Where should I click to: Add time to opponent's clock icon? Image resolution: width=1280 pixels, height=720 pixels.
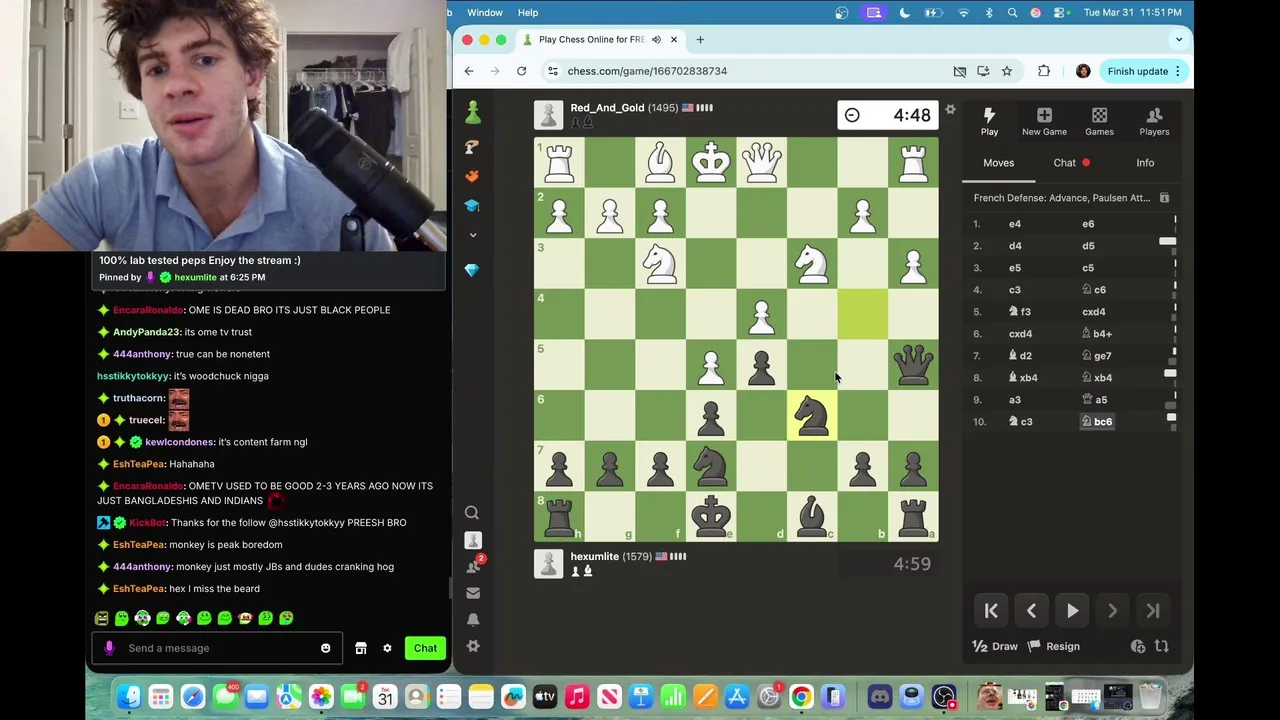tap(1137, 646)
